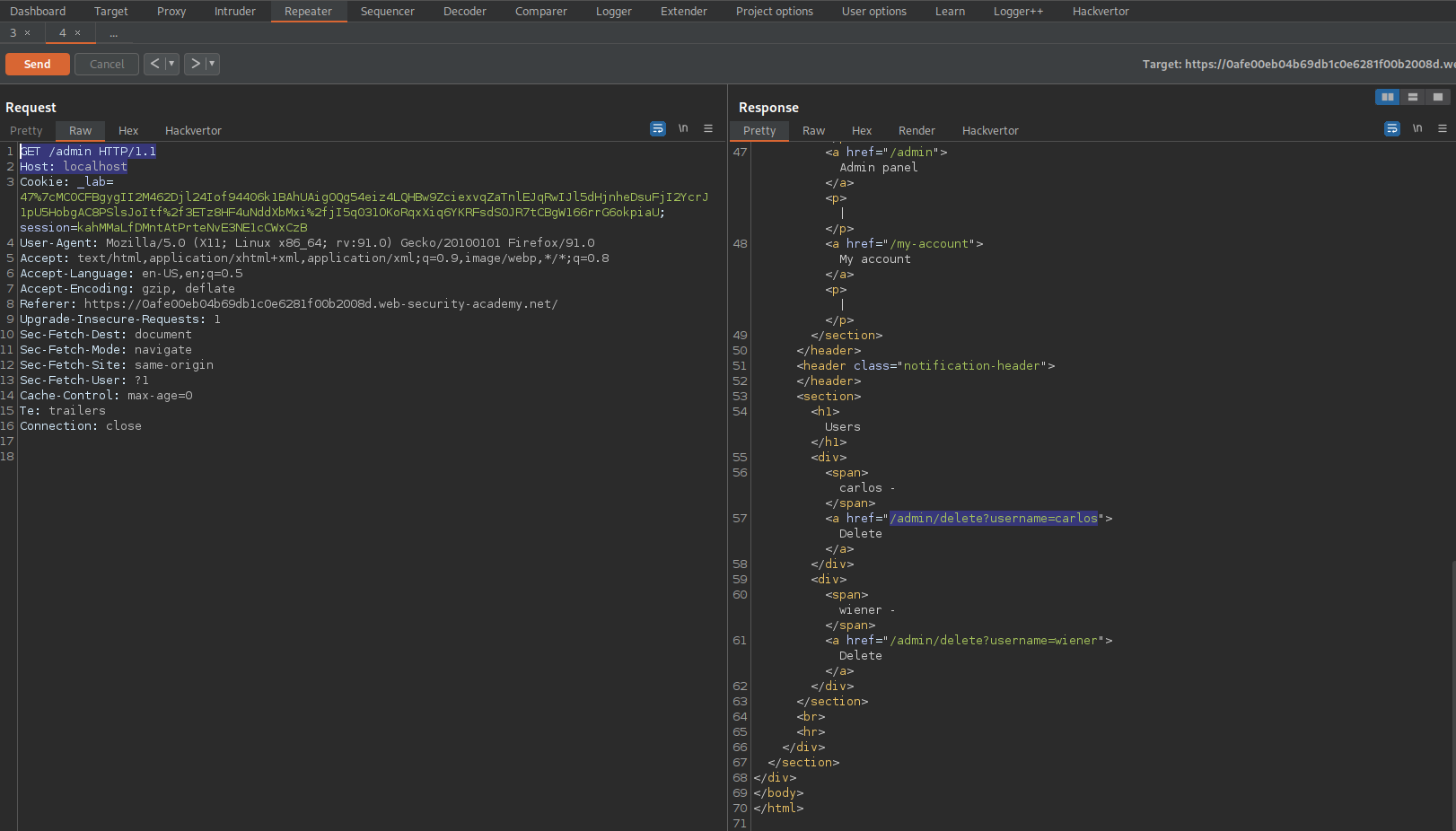Click the User-Agent header line
This screenshot has width=1456, height=831.
[x=307, y=243]
